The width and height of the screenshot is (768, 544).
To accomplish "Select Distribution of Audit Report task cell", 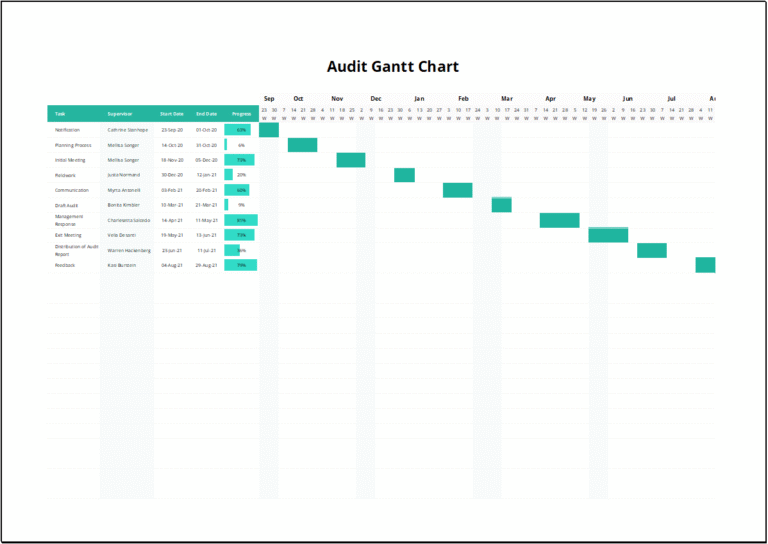I will coord(77,250).
